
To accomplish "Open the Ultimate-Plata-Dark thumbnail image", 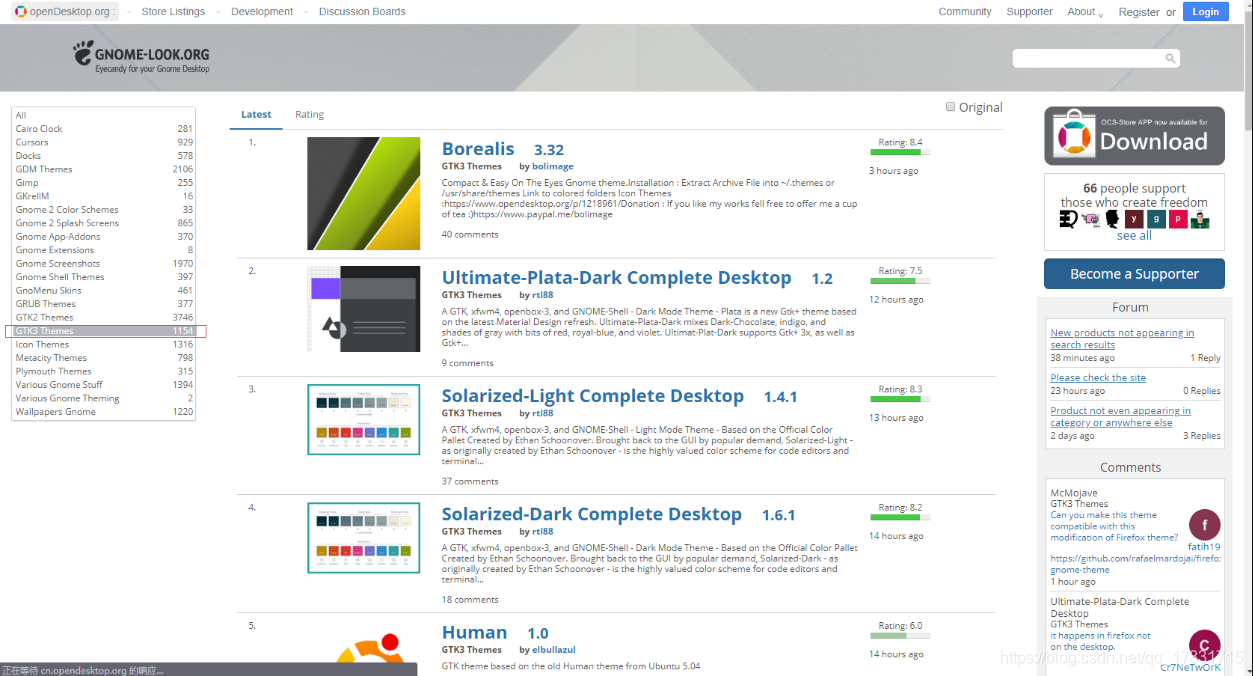I will pos(364,308).
